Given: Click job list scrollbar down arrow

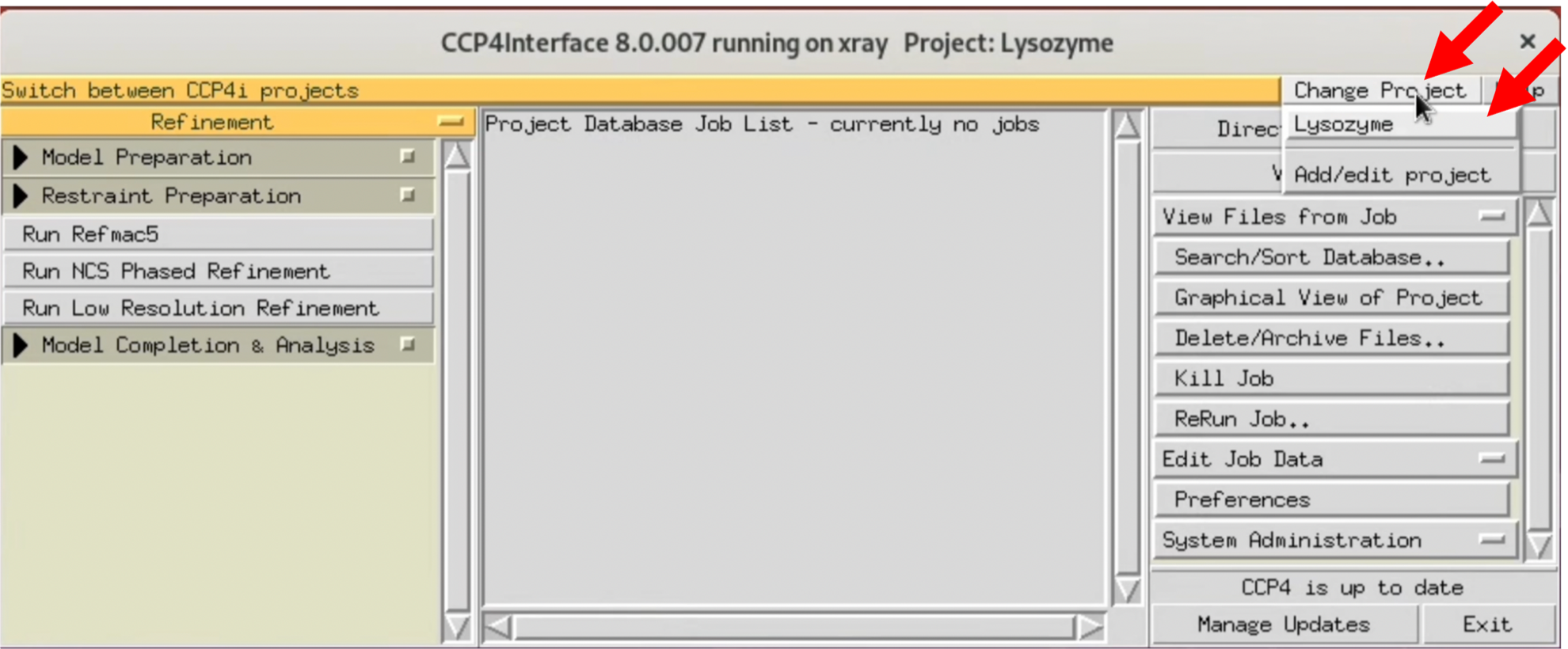Looking at the screenshot, I should [x=1127, y=590].
